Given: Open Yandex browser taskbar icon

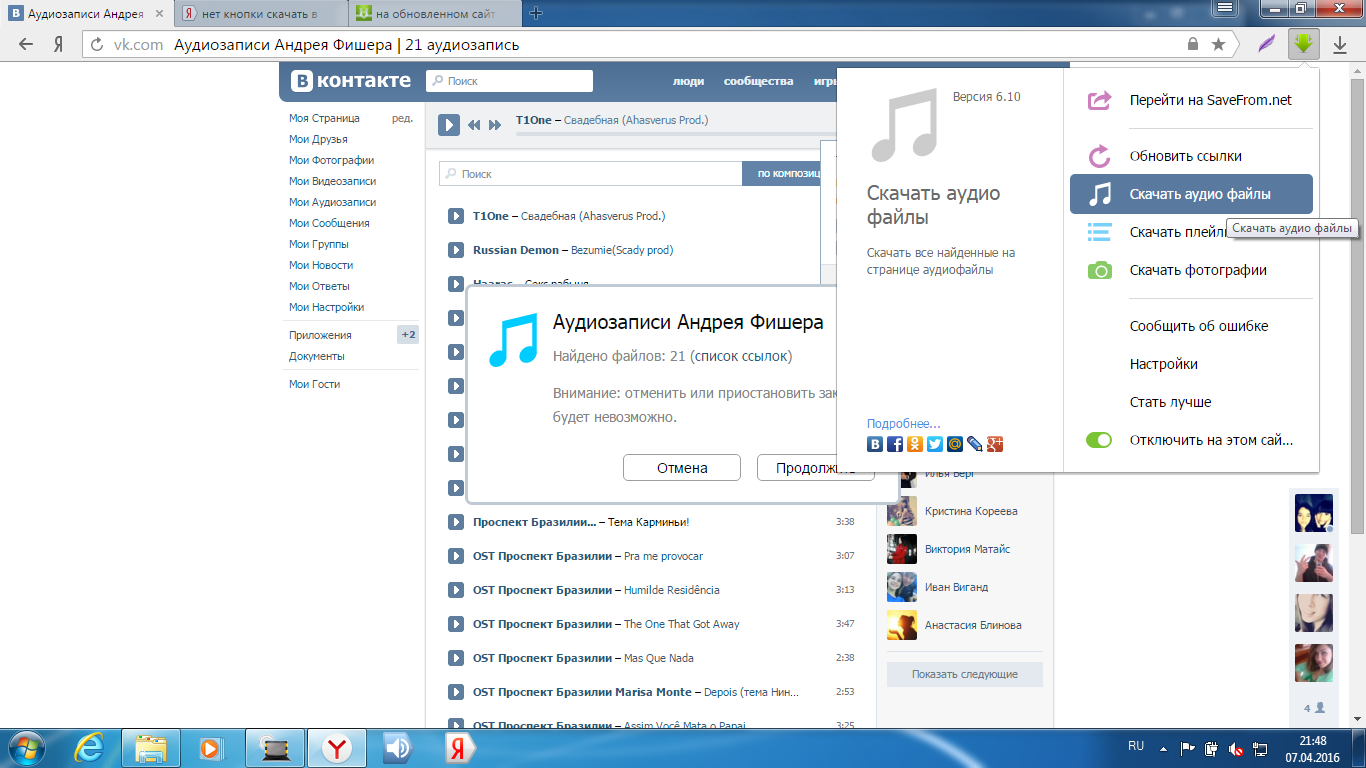Looking at the screenshot, I should (339, 747).
